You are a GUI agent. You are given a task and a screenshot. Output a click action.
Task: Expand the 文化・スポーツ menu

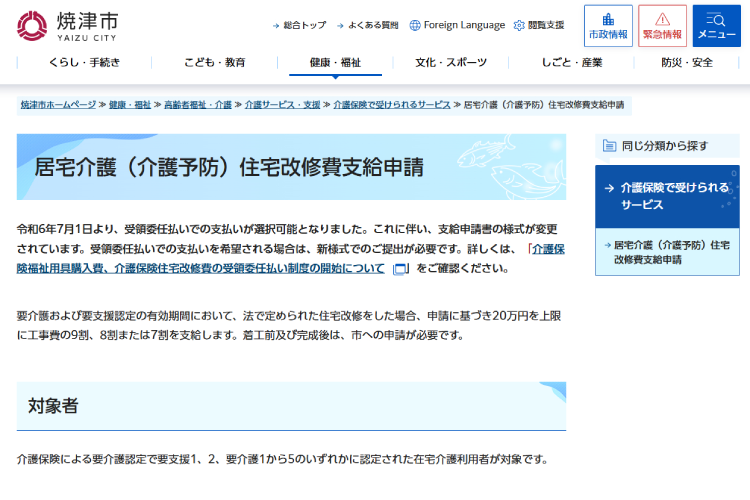(x=451, y=62)
